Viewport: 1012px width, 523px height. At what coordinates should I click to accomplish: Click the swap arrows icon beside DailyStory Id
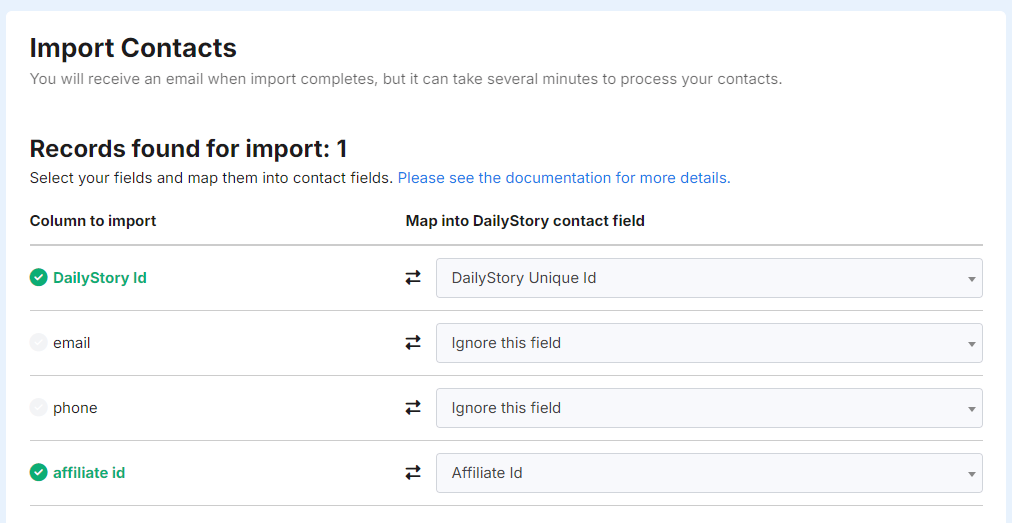pyautogui.click(x=413, y=278)
